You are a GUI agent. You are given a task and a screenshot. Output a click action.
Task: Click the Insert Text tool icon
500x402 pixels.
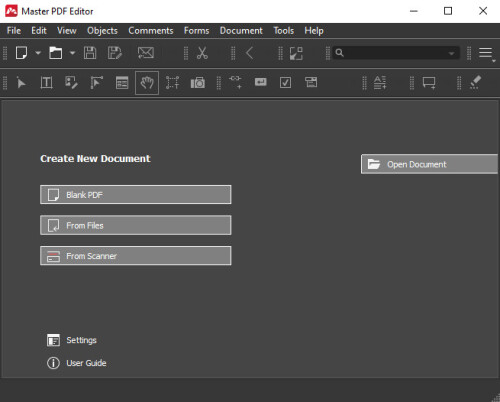point(380,82)
